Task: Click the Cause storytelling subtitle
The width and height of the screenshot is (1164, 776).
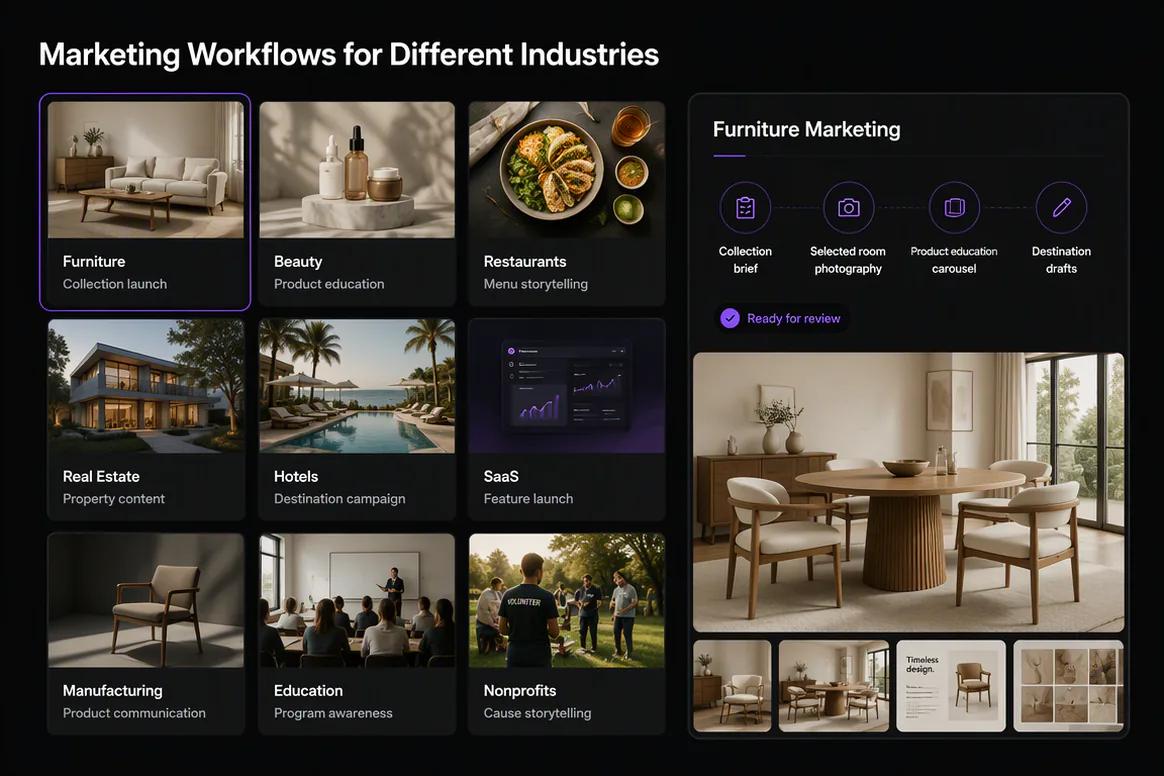Action: [x=537, y=713]
